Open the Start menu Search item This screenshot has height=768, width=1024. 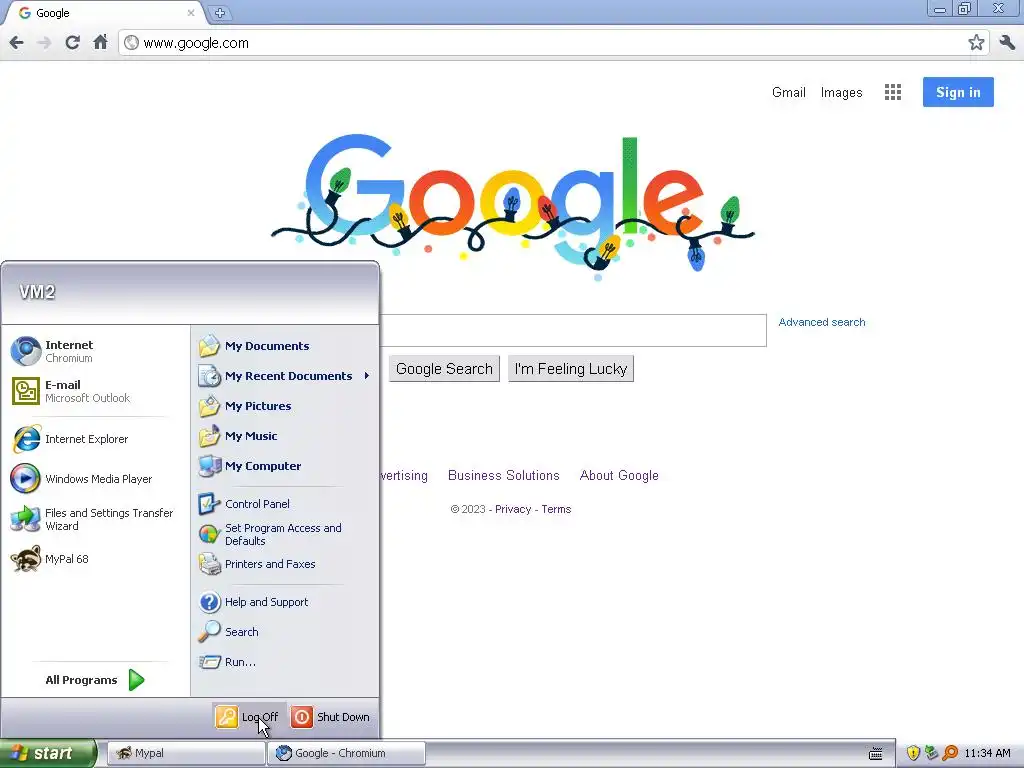pos(285,632)
